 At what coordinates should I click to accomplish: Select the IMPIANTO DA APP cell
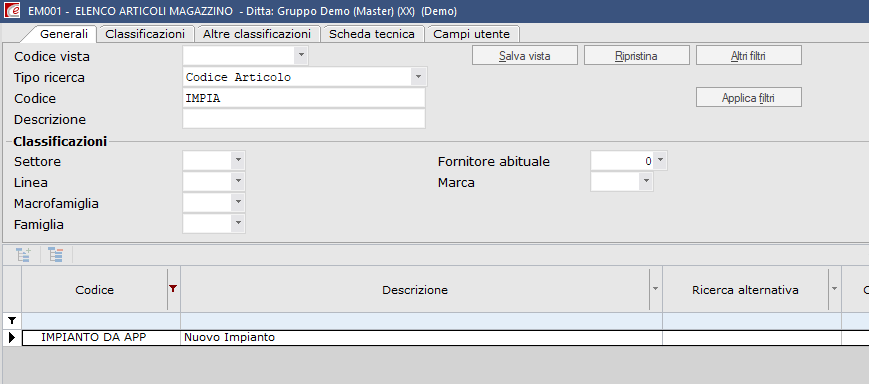coord(101,337)
